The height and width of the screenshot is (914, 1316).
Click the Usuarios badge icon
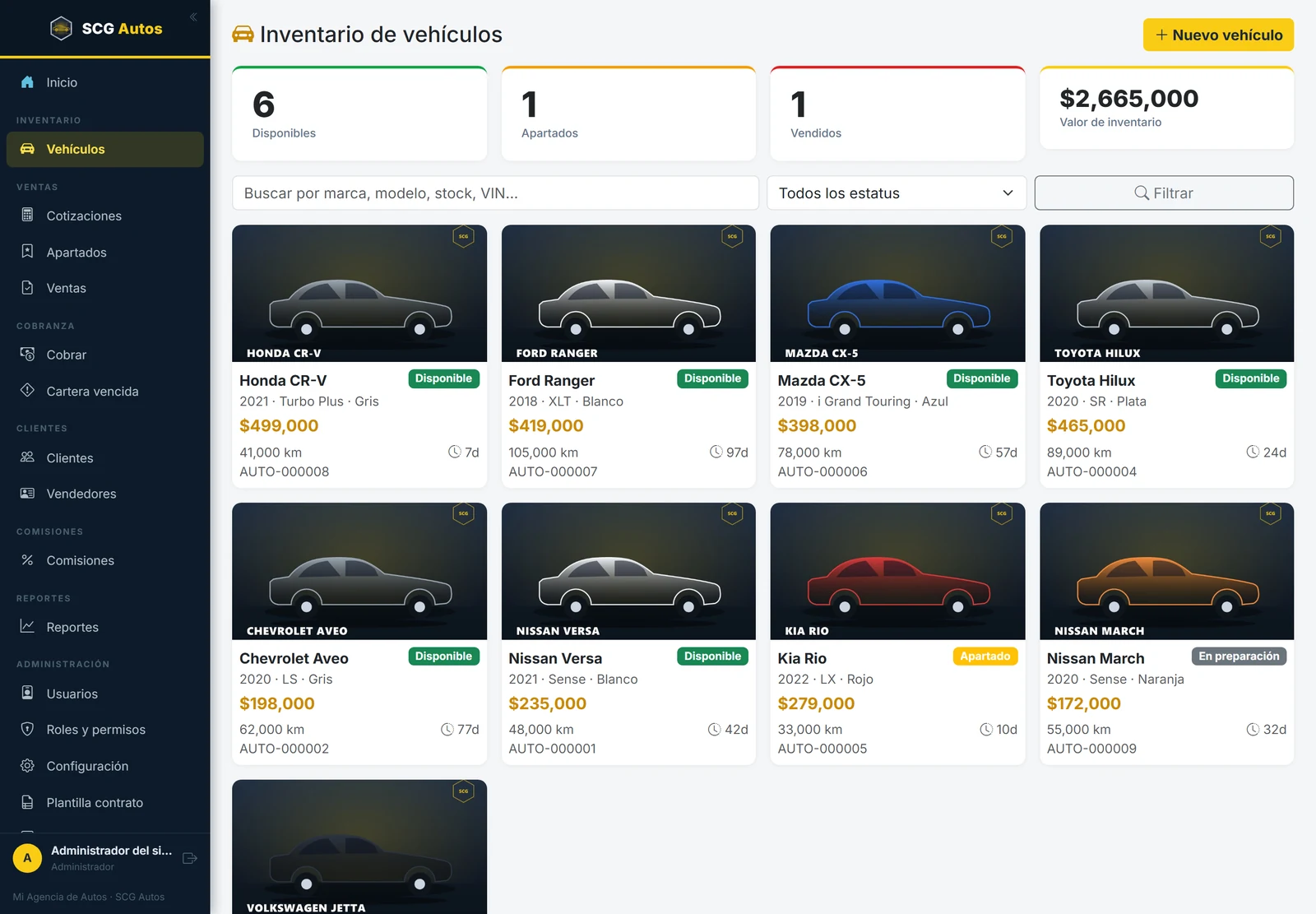(x=27, y=694)
